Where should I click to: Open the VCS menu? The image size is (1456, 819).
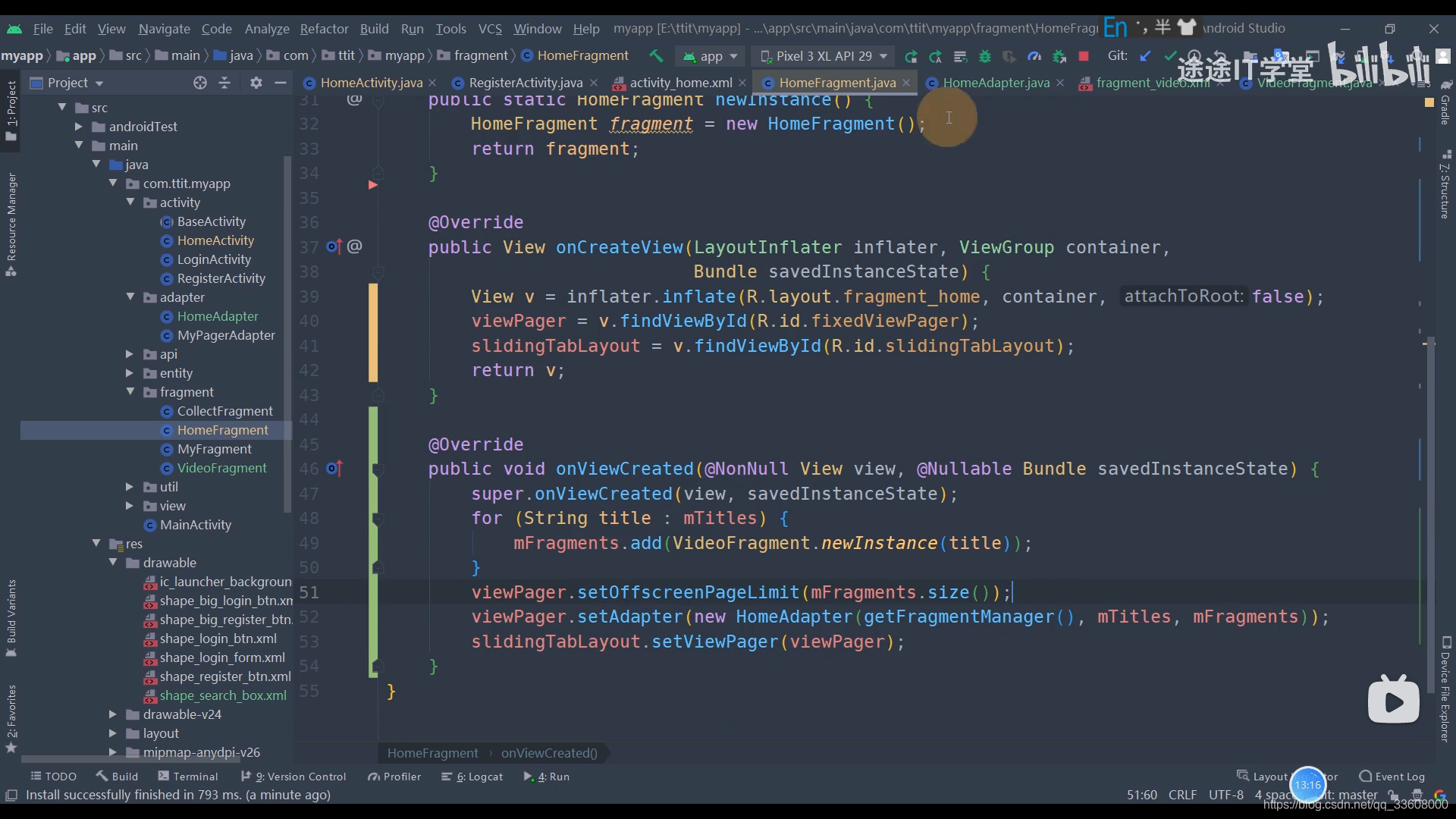490,29
